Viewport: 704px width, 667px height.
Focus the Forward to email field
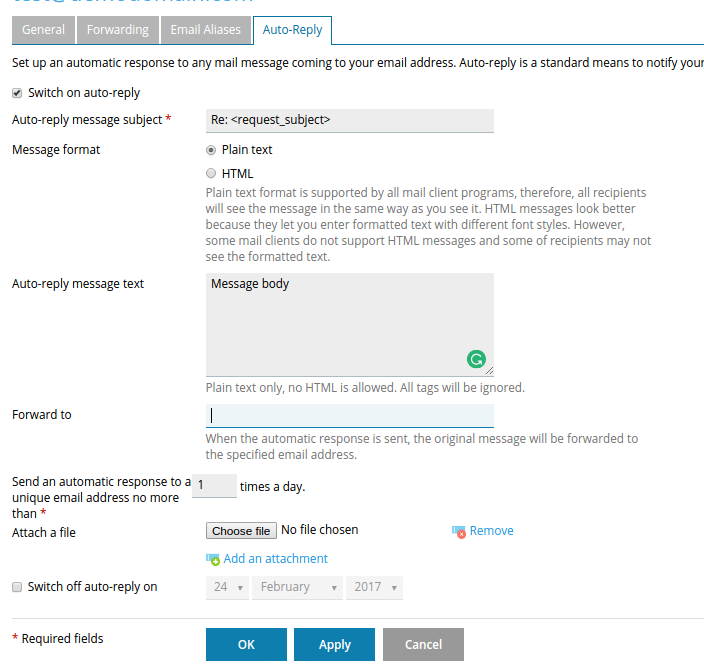point(350,416)
